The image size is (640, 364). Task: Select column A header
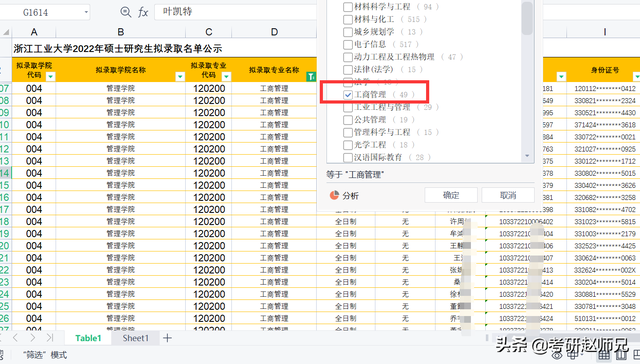coord(34,32)
